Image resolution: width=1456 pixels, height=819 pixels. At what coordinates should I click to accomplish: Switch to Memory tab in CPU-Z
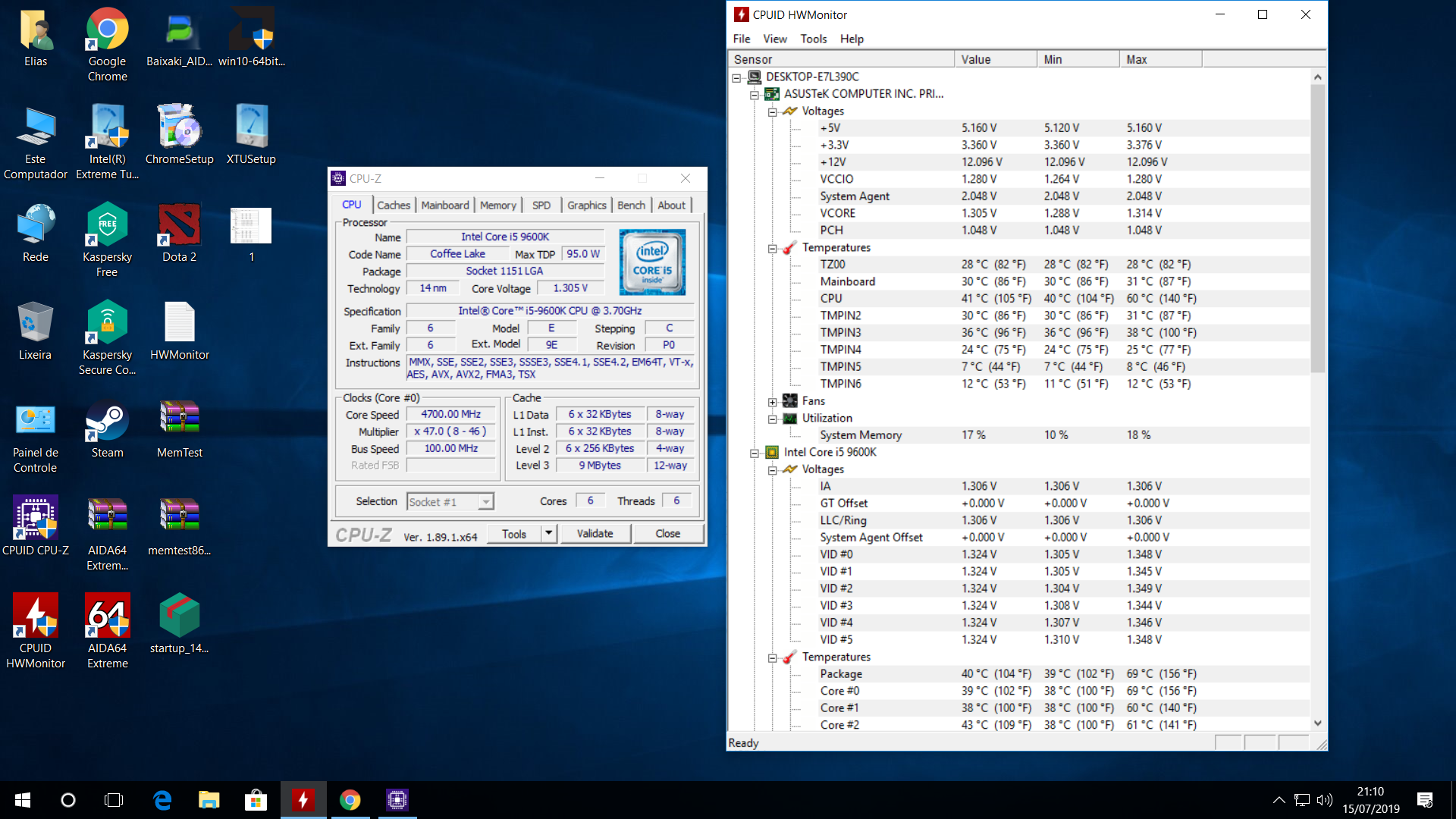(498, 206)
